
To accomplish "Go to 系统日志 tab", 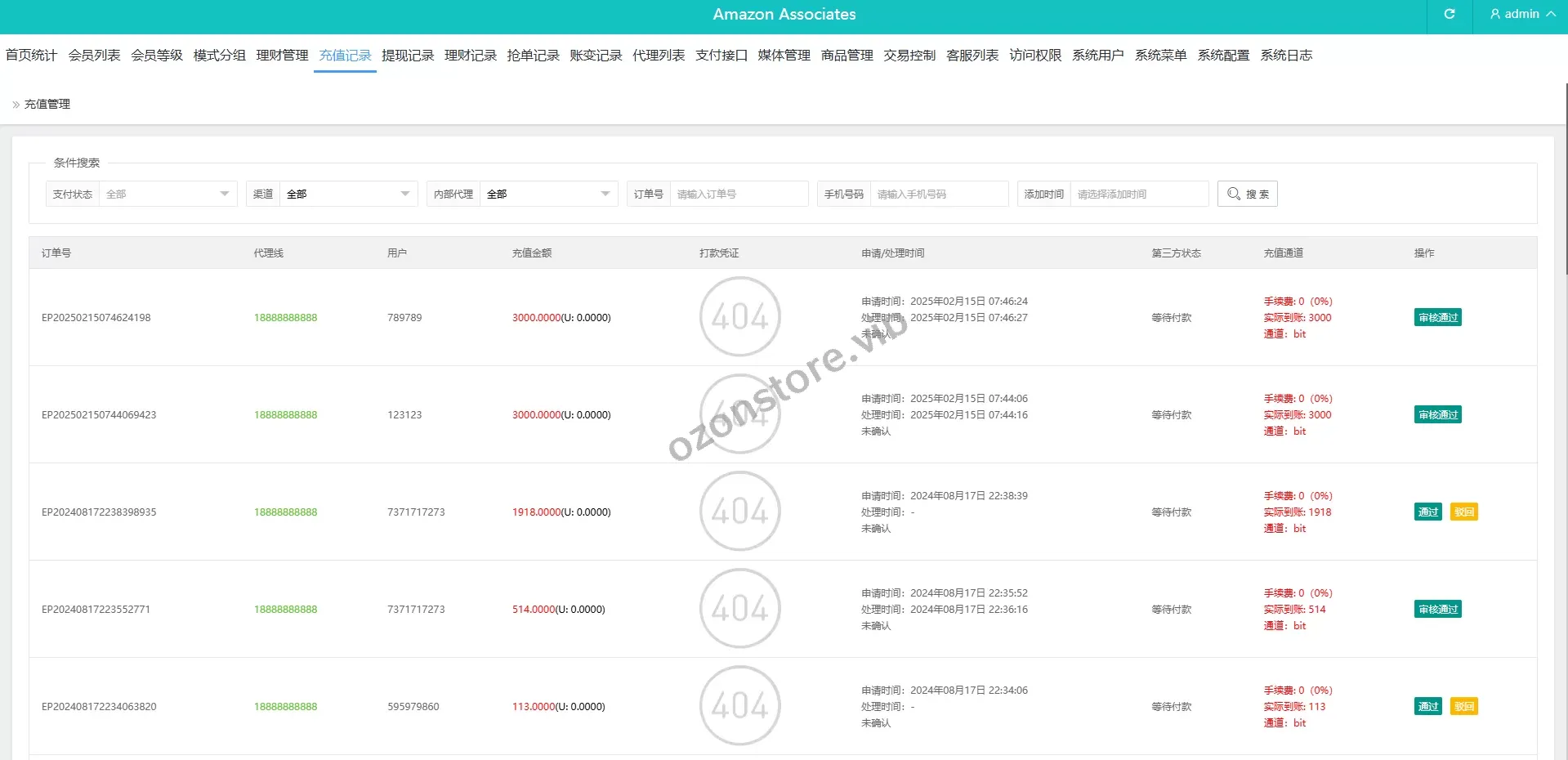I will point(1285,56).
